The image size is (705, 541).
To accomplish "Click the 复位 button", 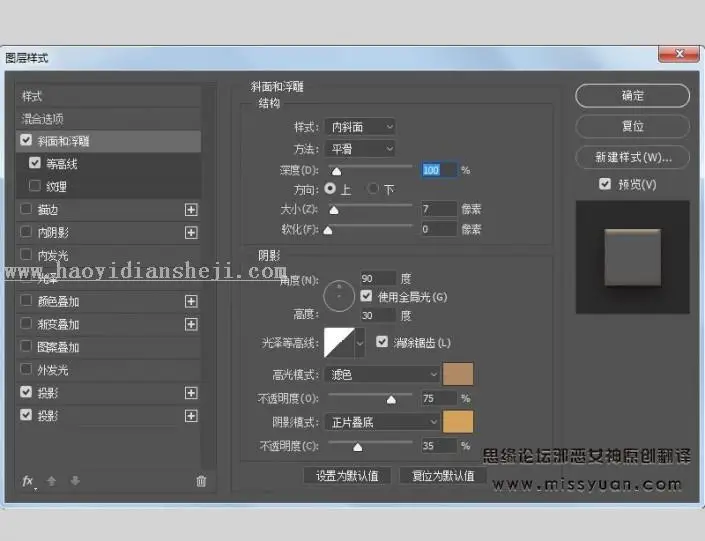I will click(632, 126).
